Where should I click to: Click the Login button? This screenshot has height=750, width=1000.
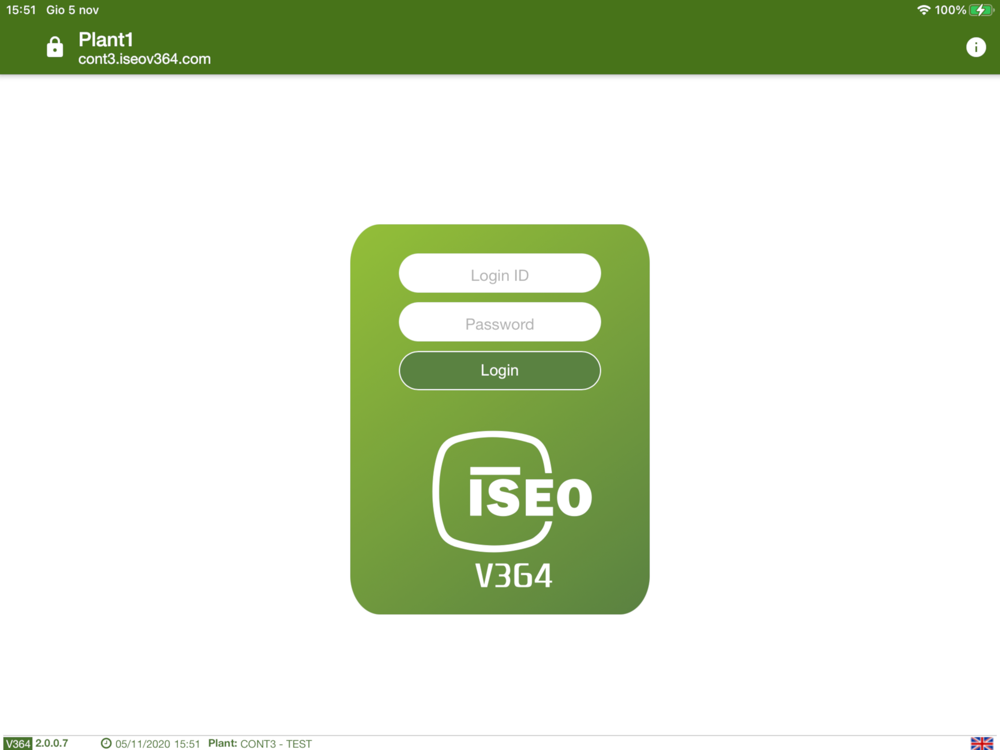coord(499,371)
